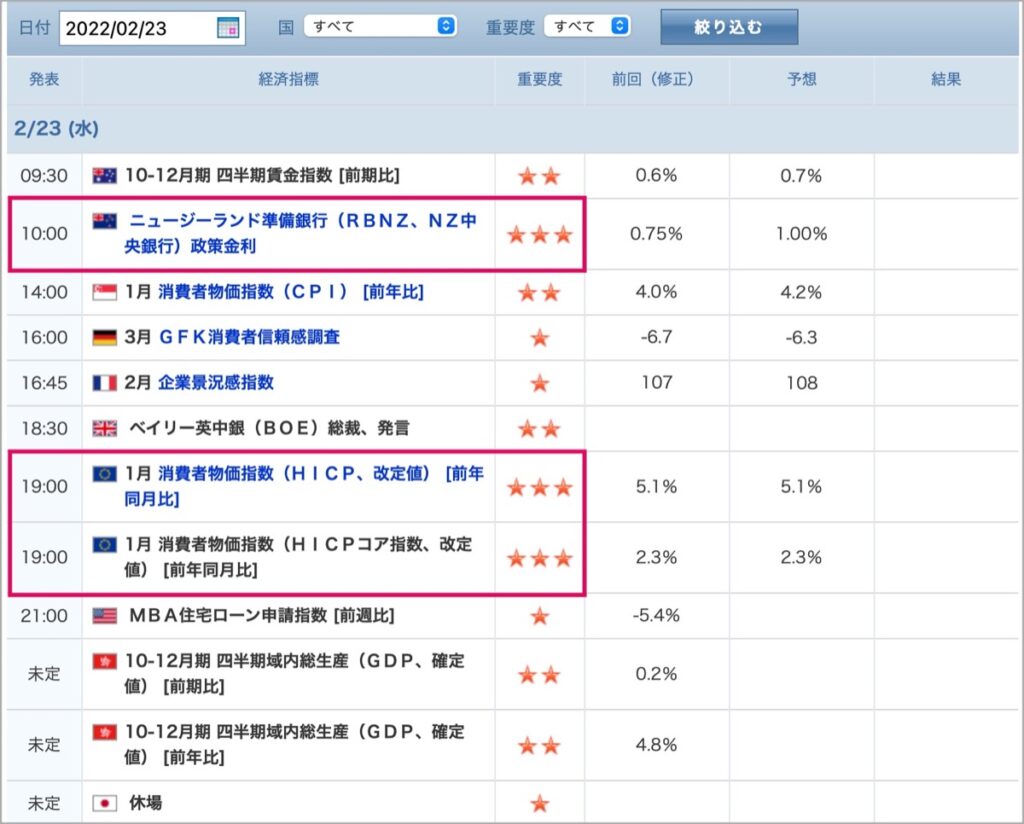Click the 休場 text in the last row
Screen dimensions: 1024x824
click(146, 803)
